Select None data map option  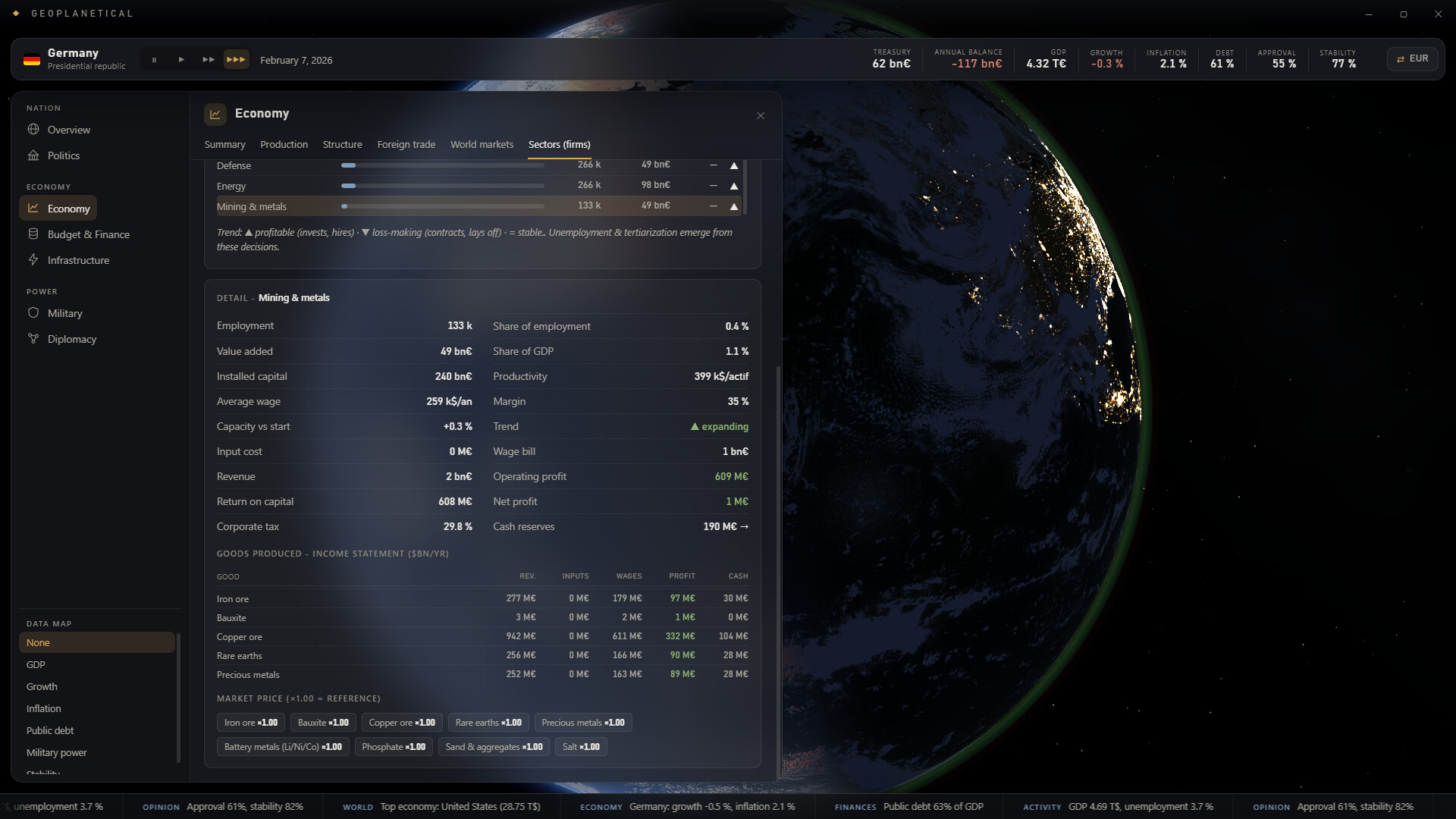(x=97, y=642)
